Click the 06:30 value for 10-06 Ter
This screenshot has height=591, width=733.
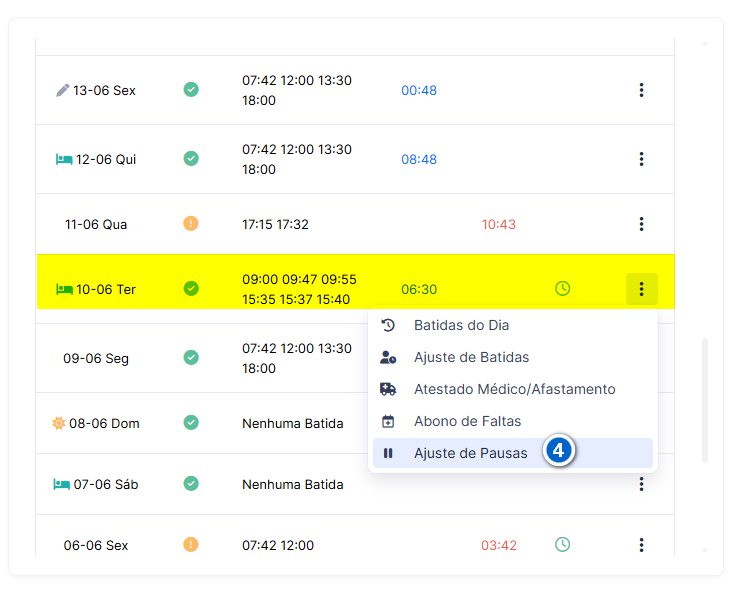[x=419, y=289]
